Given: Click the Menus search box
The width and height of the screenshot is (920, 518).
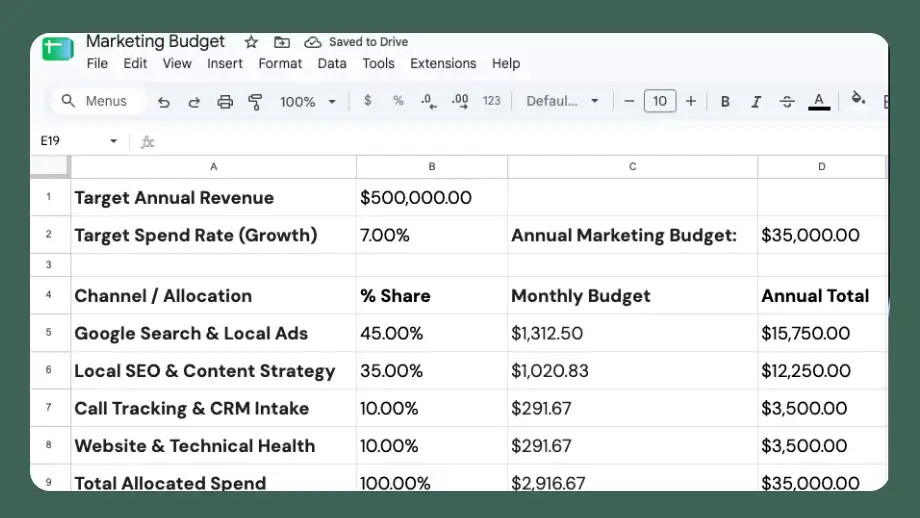Looking at the screenshot, I should pos(99,101).
